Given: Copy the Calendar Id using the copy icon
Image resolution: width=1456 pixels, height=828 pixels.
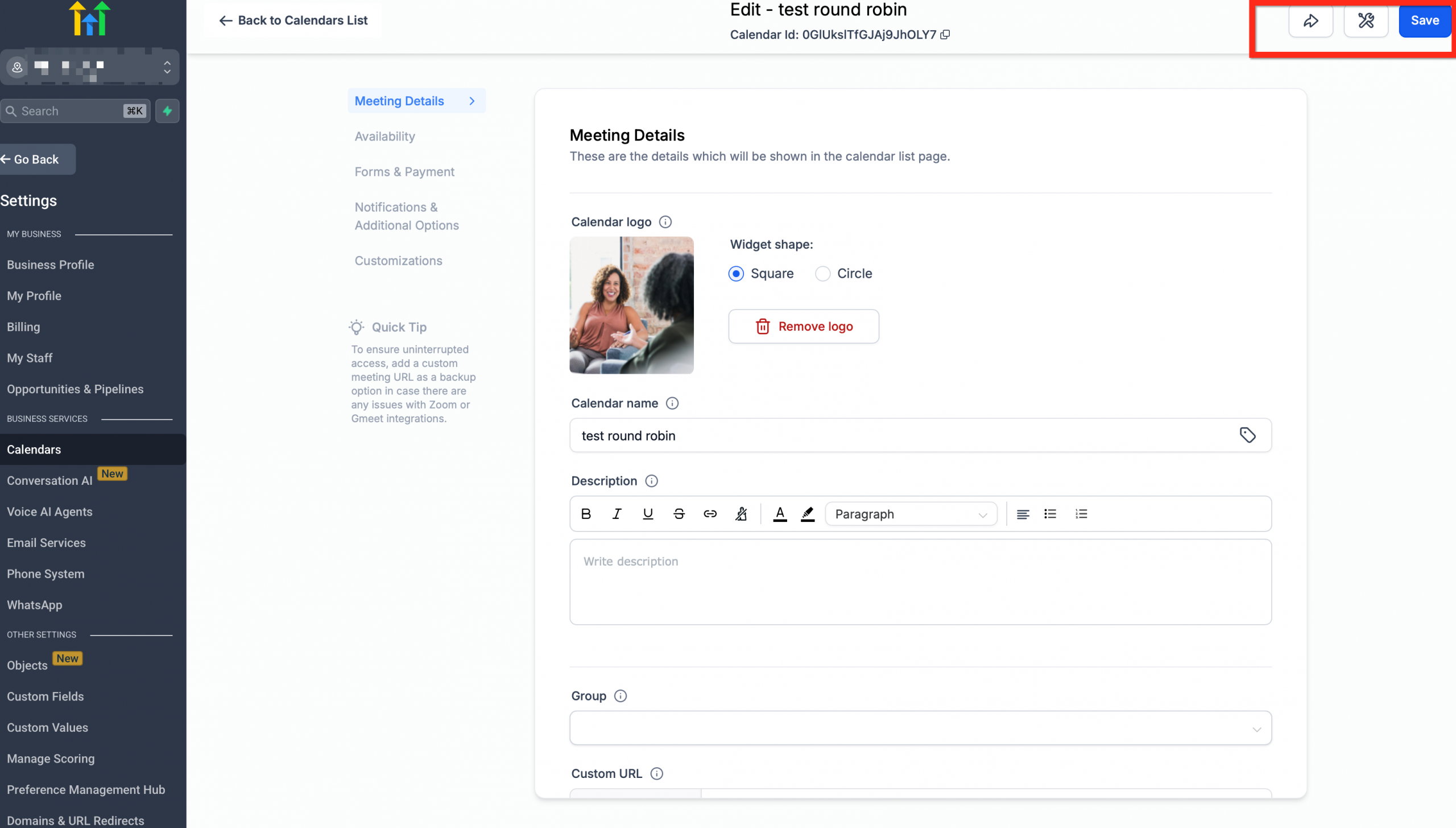Looking at the screenshot, I should pyautogui.click(x=945, y=35).
